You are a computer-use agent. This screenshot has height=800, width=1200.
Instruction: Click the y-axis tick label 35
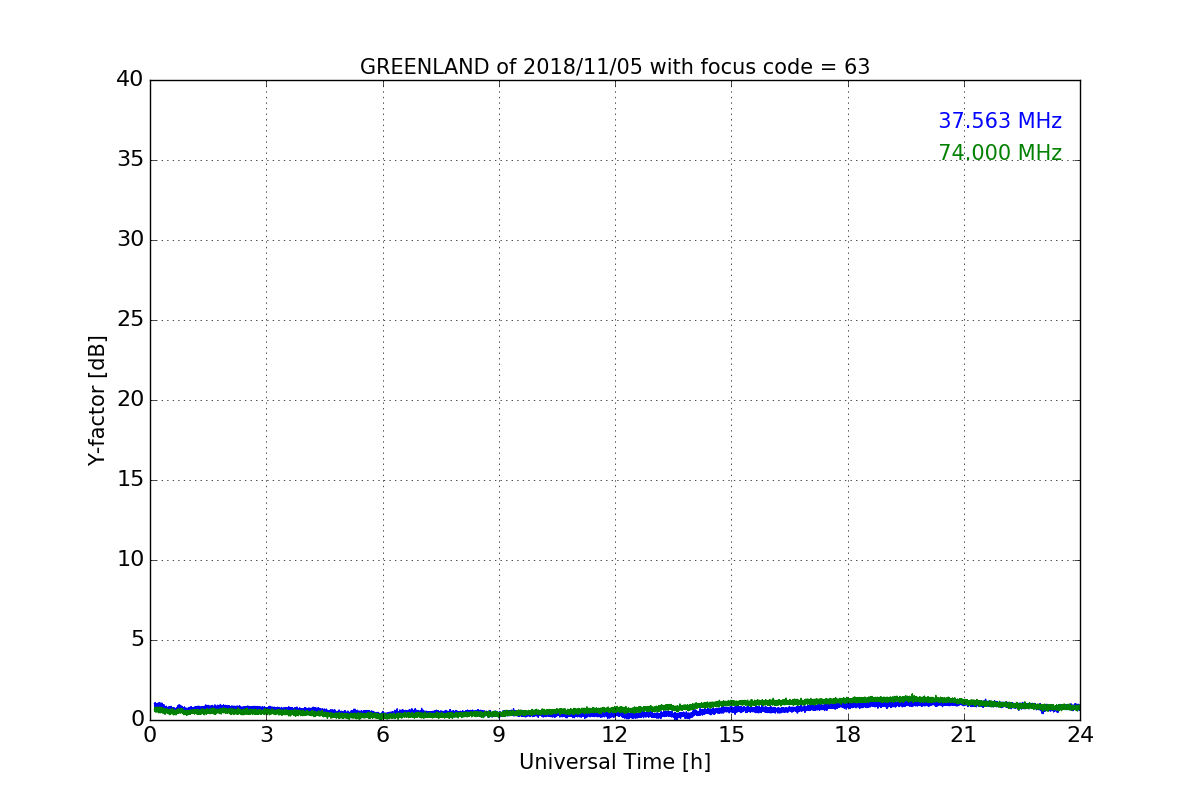(130, 159)
